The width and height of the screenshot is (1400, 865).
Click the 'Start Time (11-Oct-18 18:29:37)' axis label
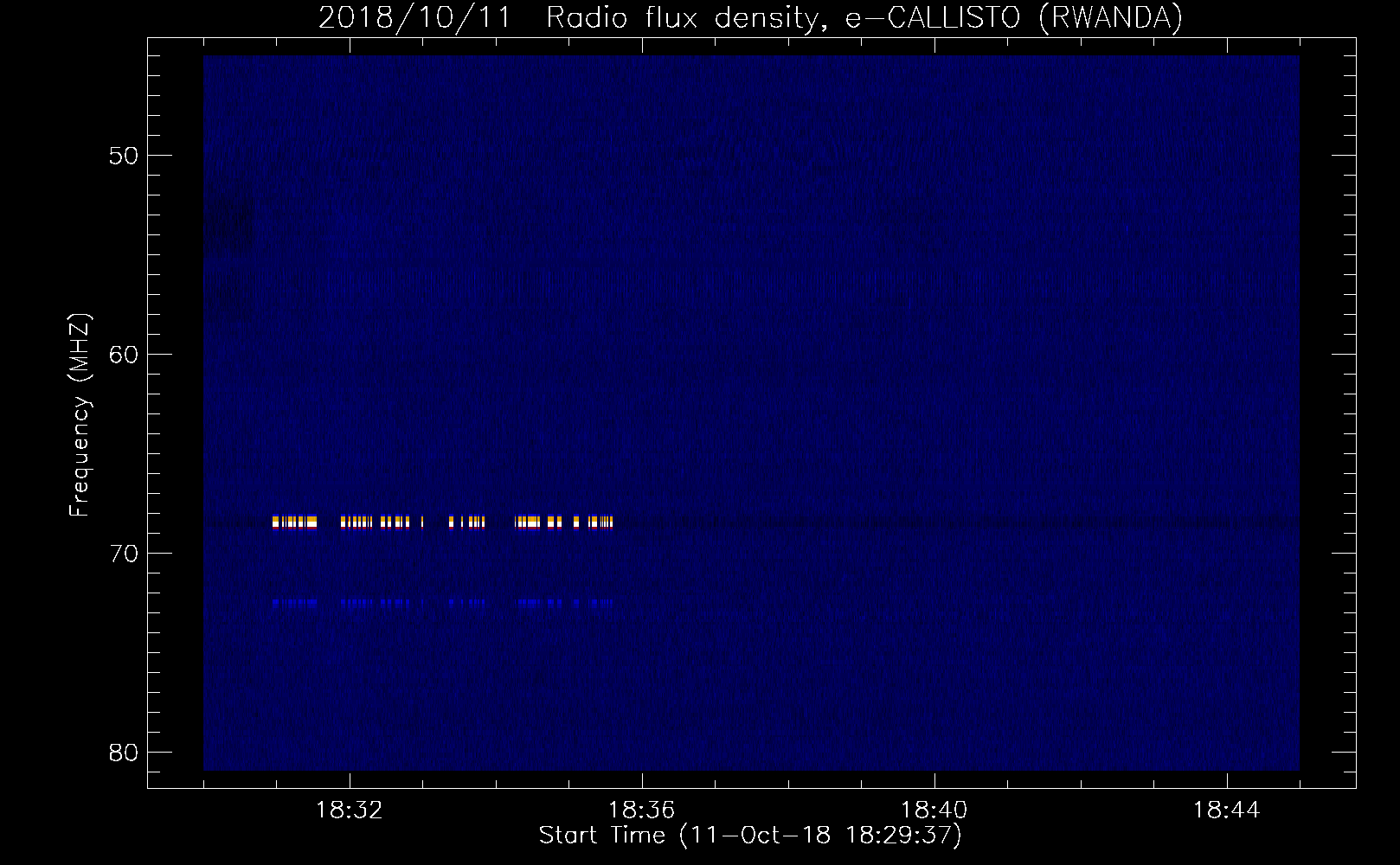(x=750, y=836)
